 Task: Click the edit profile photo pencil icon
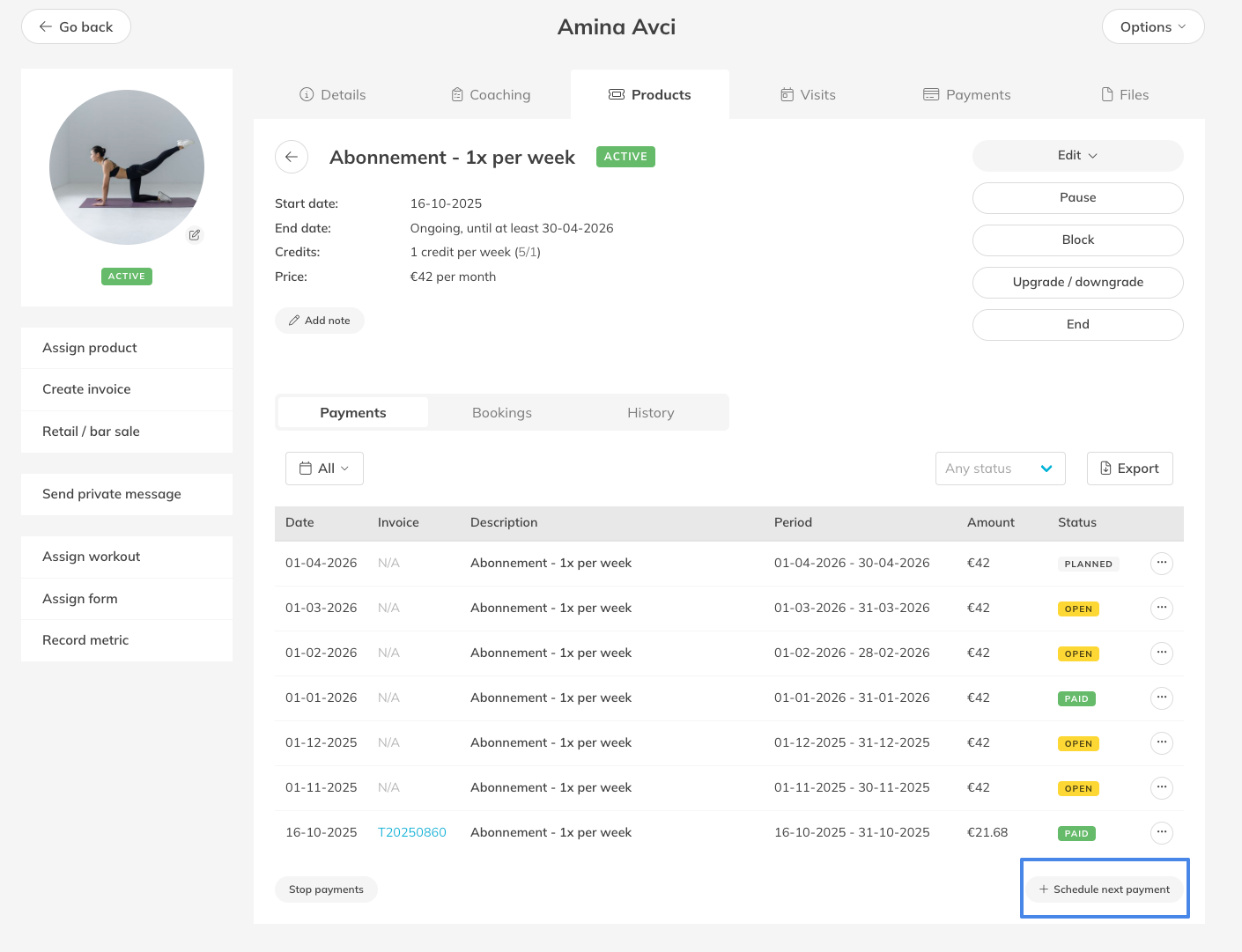195,235
